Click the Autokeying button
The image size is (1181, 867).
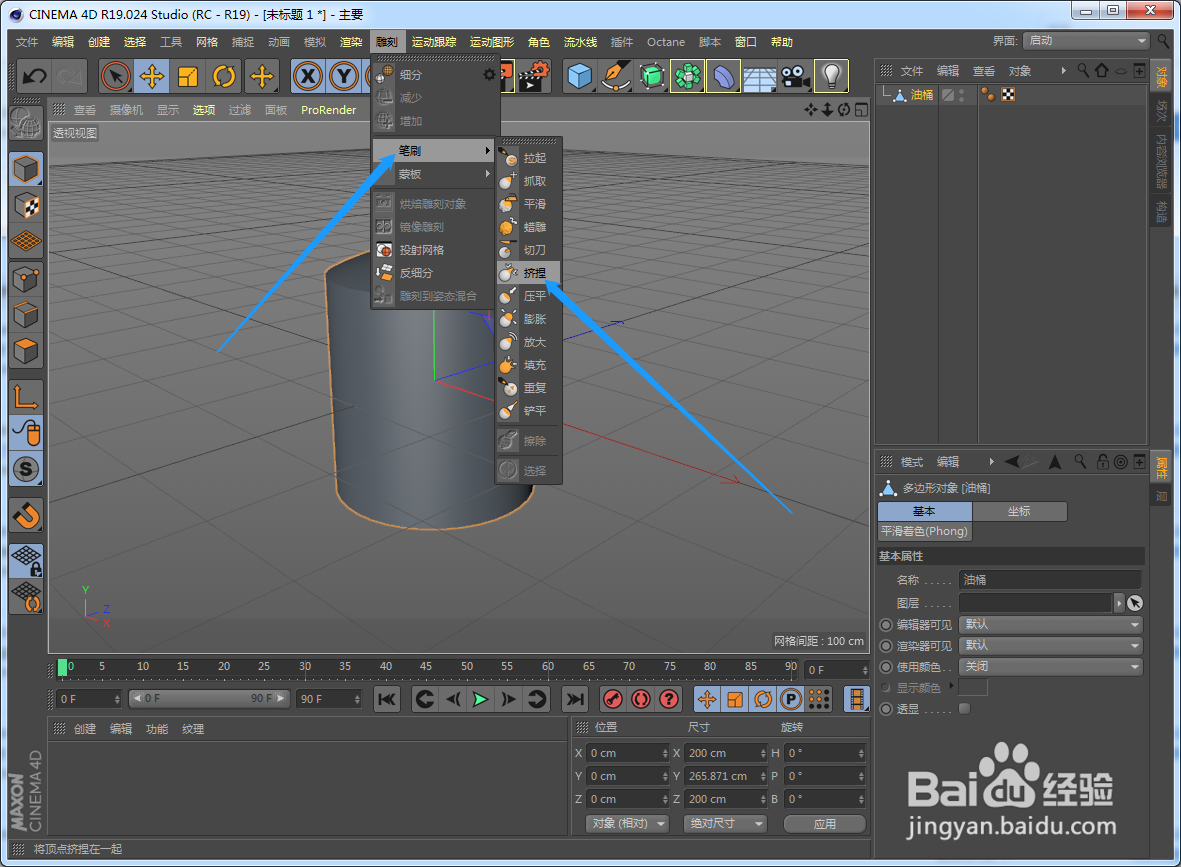tap(641, 699)
